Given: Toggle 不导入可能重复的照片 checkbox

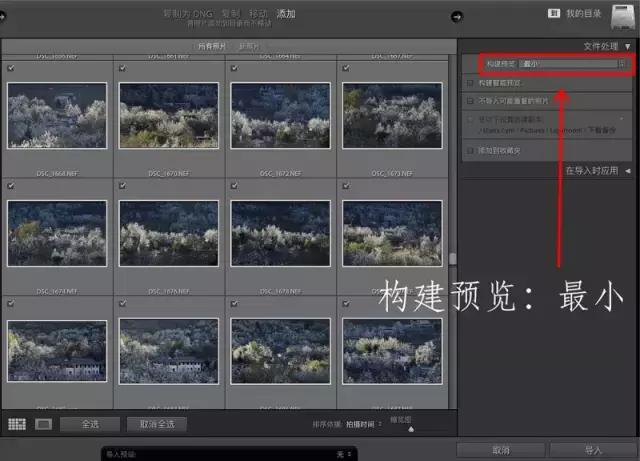Looking at the screenshot, I should (x=470, y=100).
